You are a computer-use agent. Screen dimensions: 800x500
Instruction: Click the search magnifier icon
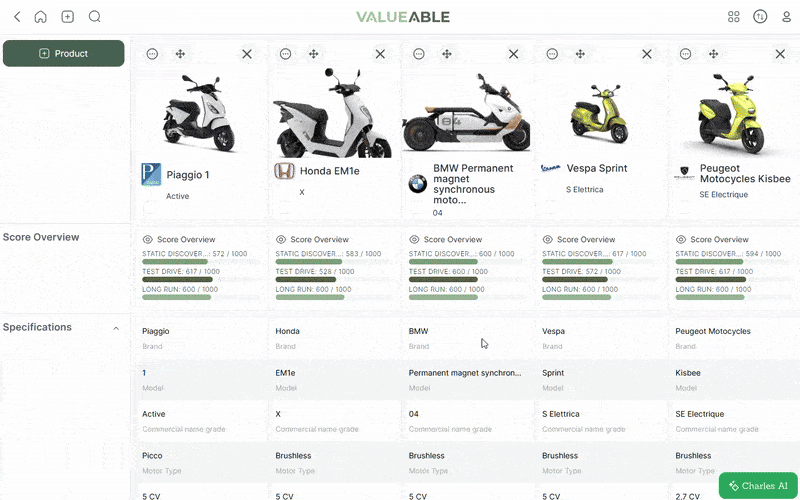coord(94,17)
